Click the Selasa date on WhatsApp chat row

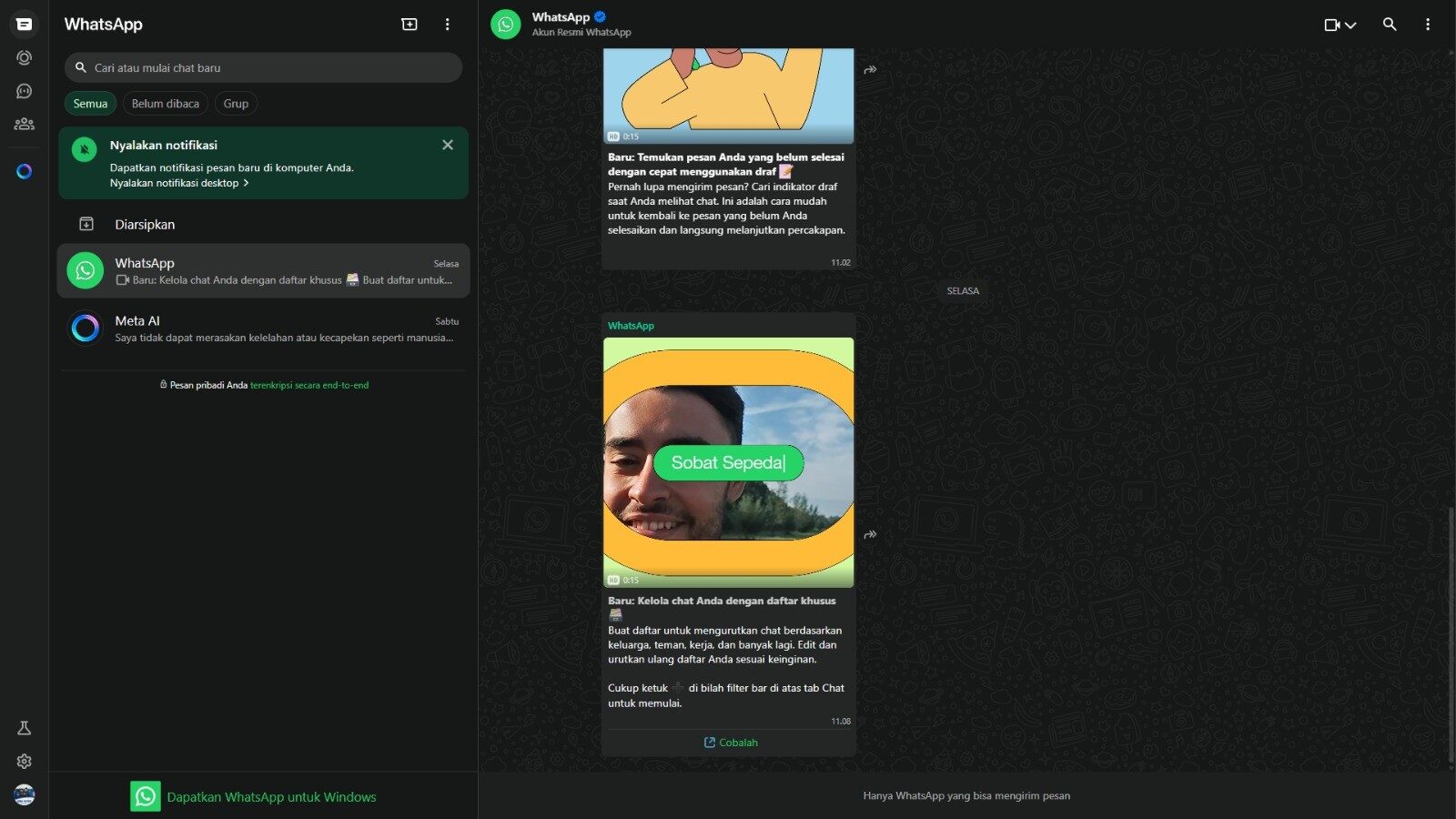click(446, 264)
